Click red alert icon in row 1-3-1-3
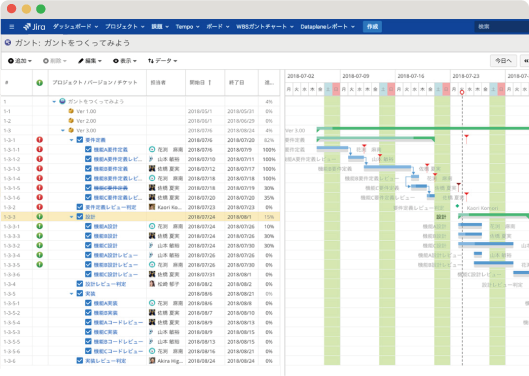This screenshot has height=376, width=529. coord(40,168)
